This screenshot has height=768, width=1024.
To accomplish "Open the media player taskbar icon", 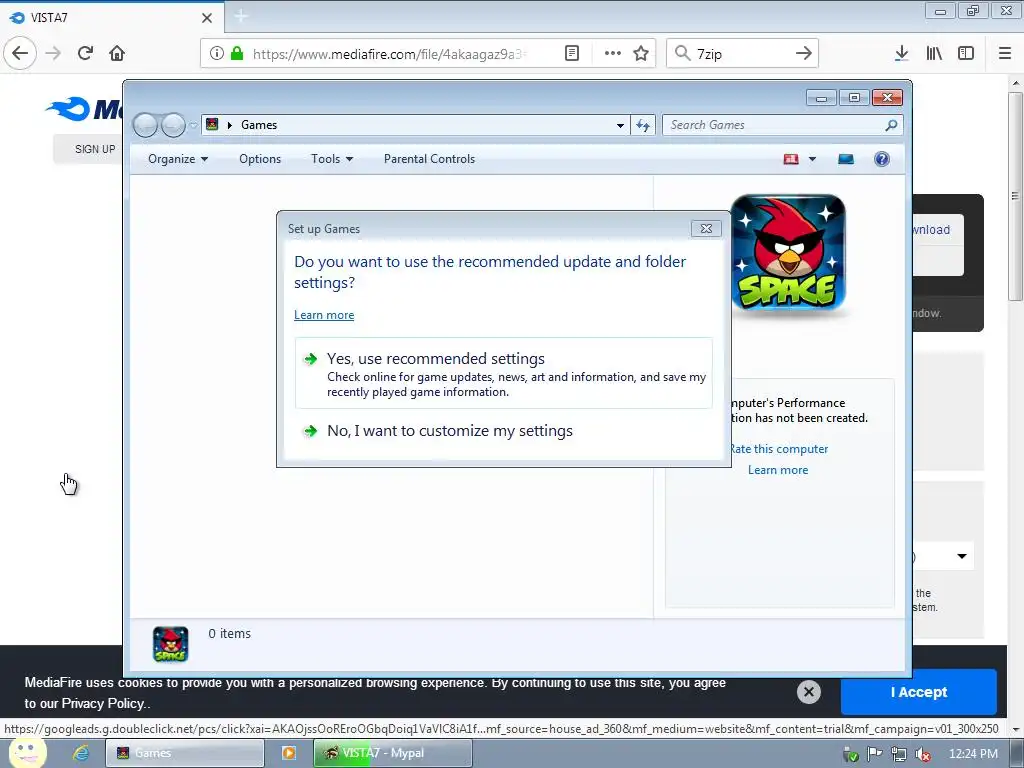I will tap(289, 753).
